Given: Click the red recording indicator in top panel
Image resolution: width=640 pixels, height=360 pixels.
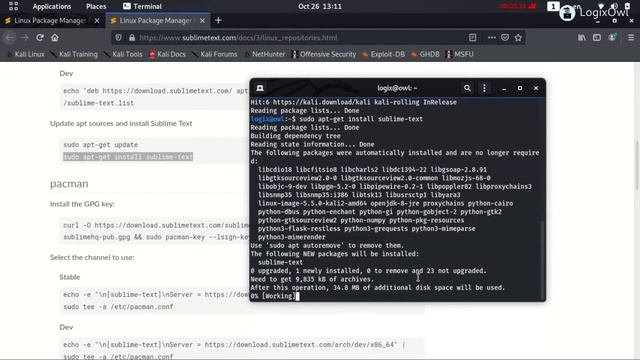Looking at the screenshot, I should [518, 6].
